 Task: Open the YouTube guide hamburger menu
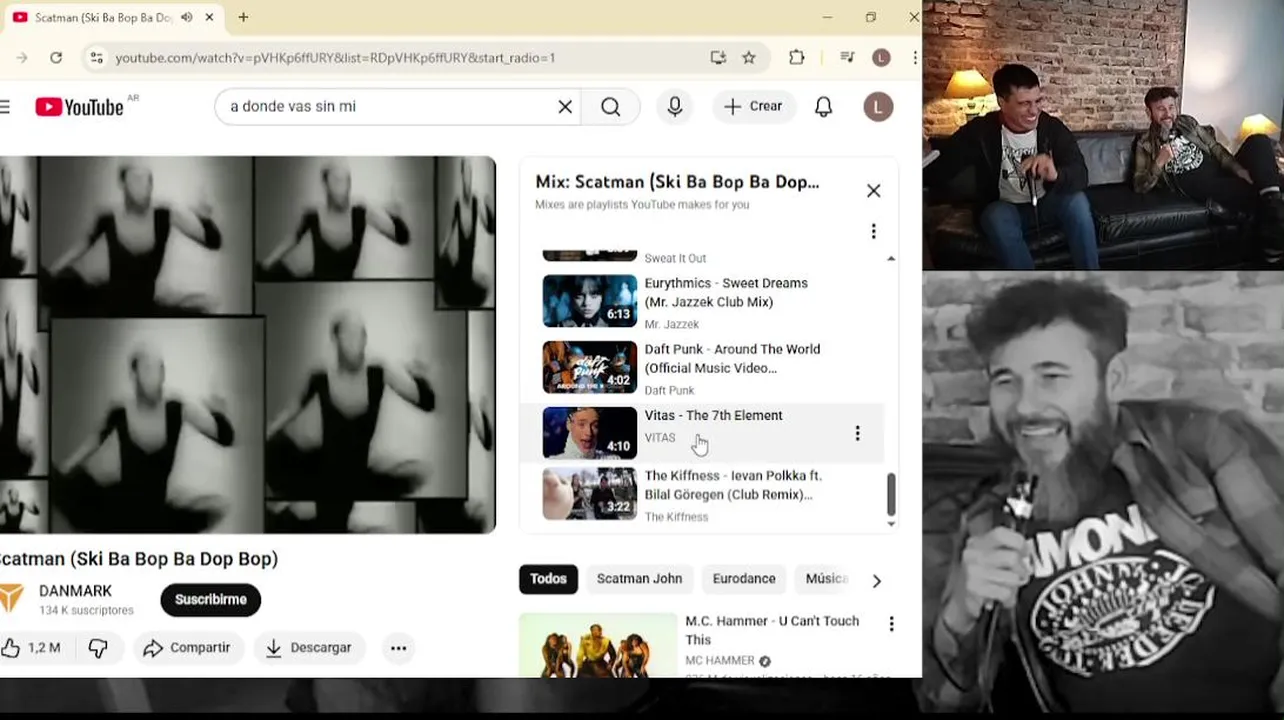5,106
